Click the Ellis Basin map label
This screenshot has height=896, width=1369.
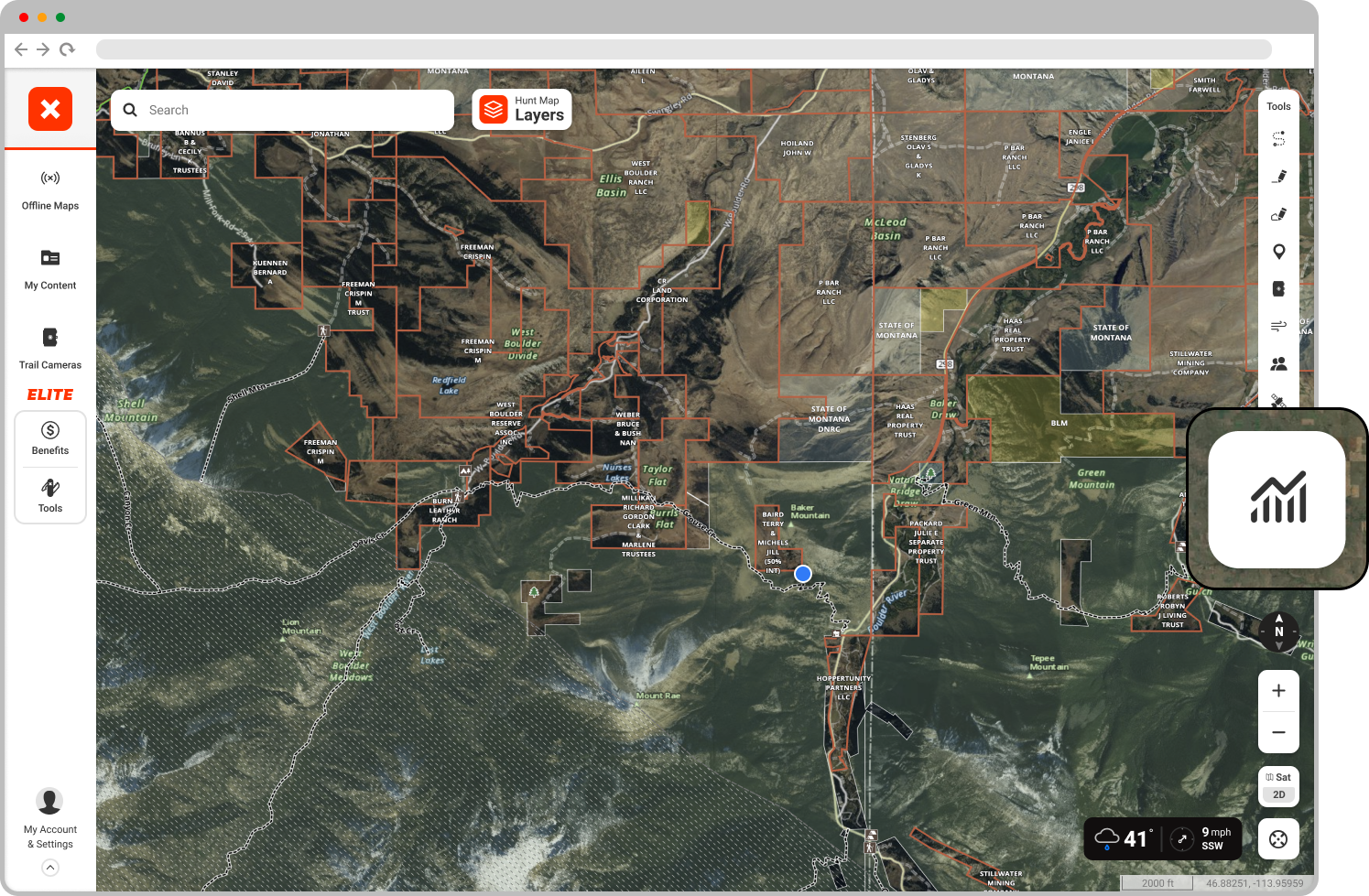(612, 186)
